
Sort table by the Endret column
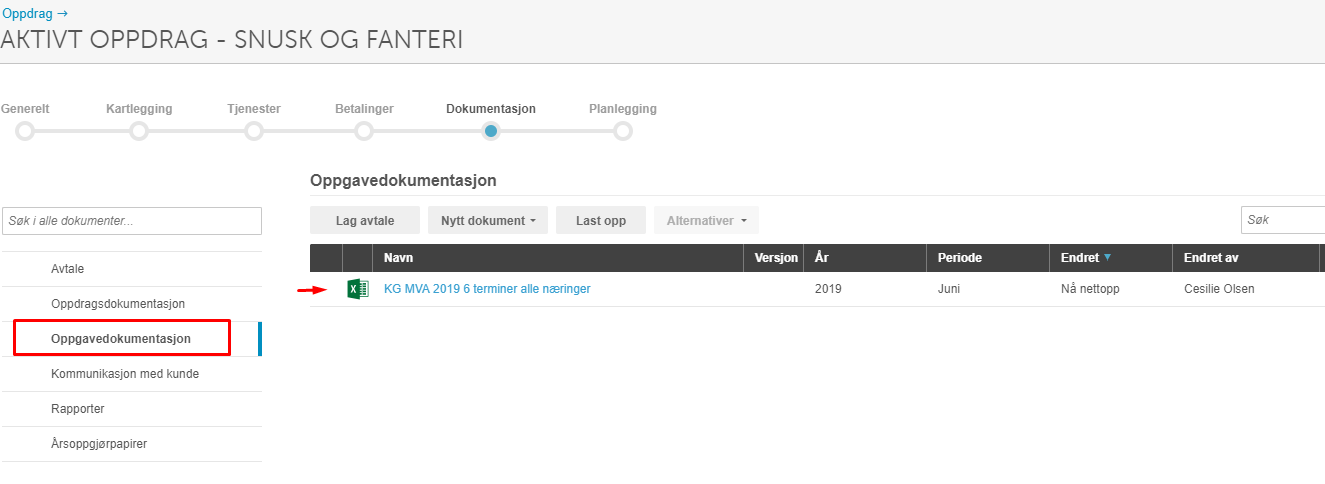(1111, 258)
